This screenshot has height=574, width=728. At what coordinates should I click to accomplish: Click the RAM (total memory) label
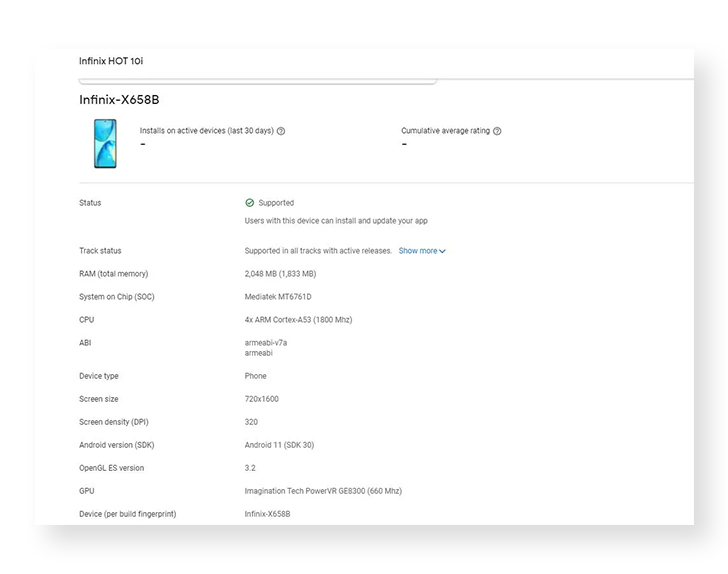tap(114, 274)
